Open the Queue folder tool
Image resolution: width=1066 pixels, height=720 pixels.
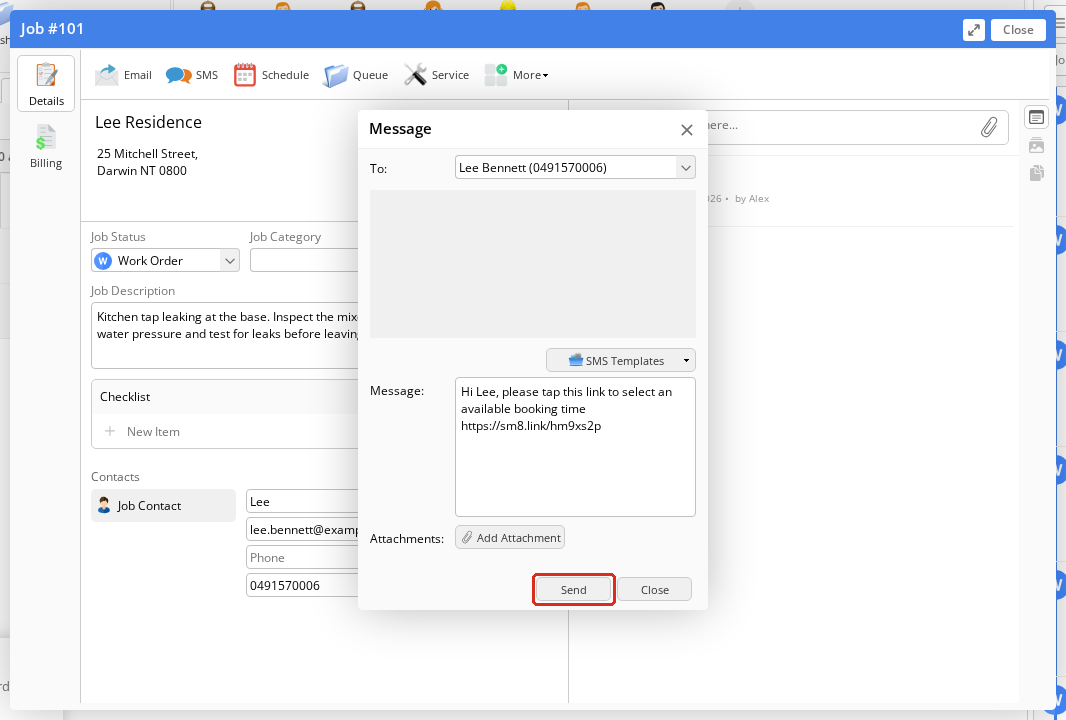[x=356, y=75]
